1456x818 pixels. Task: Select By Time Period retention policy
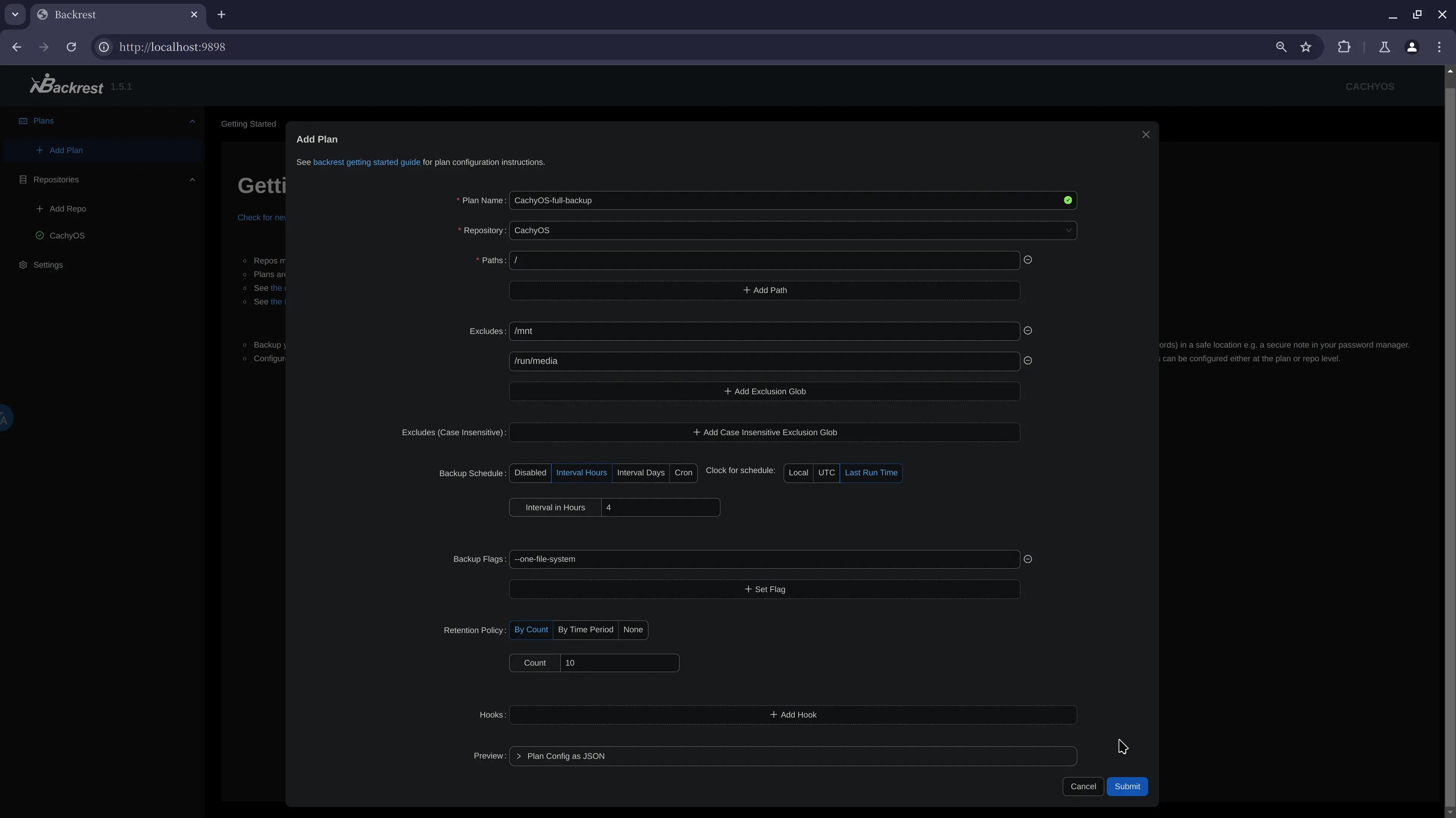click(x=585, y=630)
